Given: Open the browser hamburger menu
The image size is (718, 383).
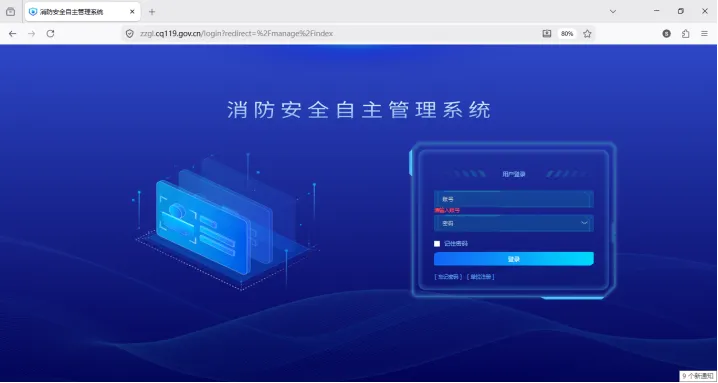Looking at the screenshot, I should (x=704, y=33).
